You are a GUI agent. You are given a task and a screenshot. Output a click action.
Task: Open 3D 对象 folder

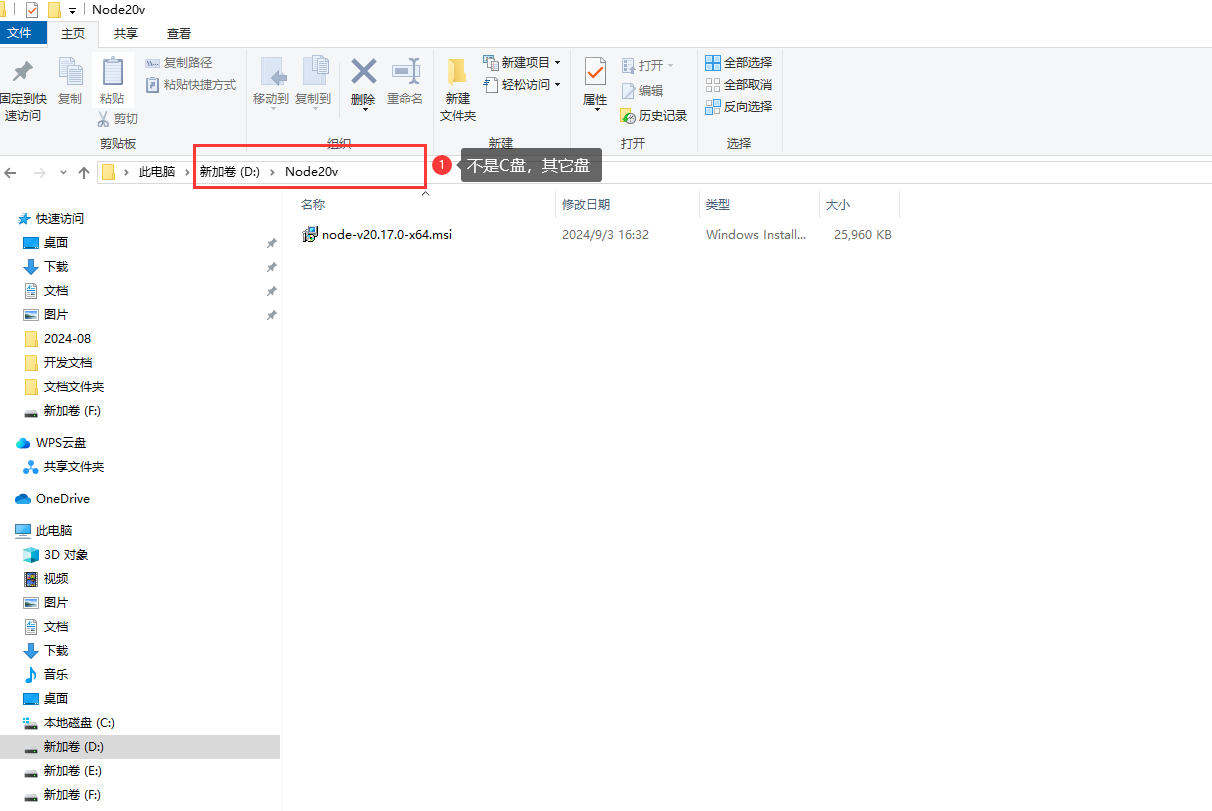coord(66,555)
